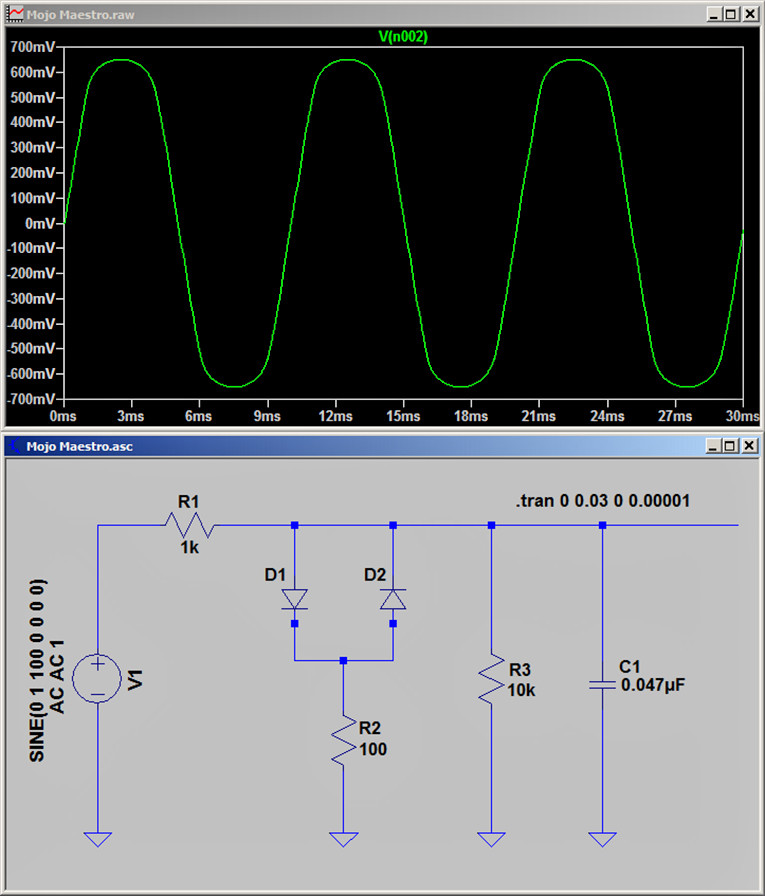Click the D1 label

[x=275, y=575]
